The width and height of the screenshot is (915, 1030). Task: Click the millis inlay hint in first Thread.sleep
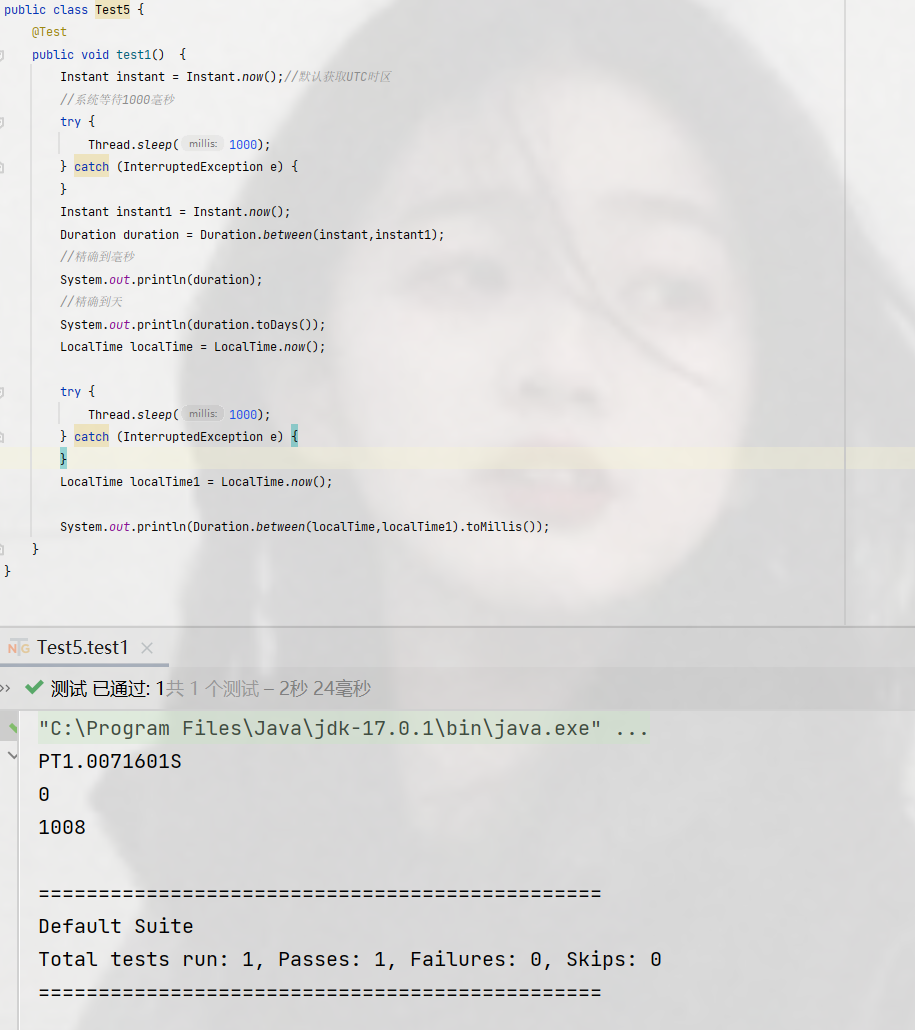(202, 143)
